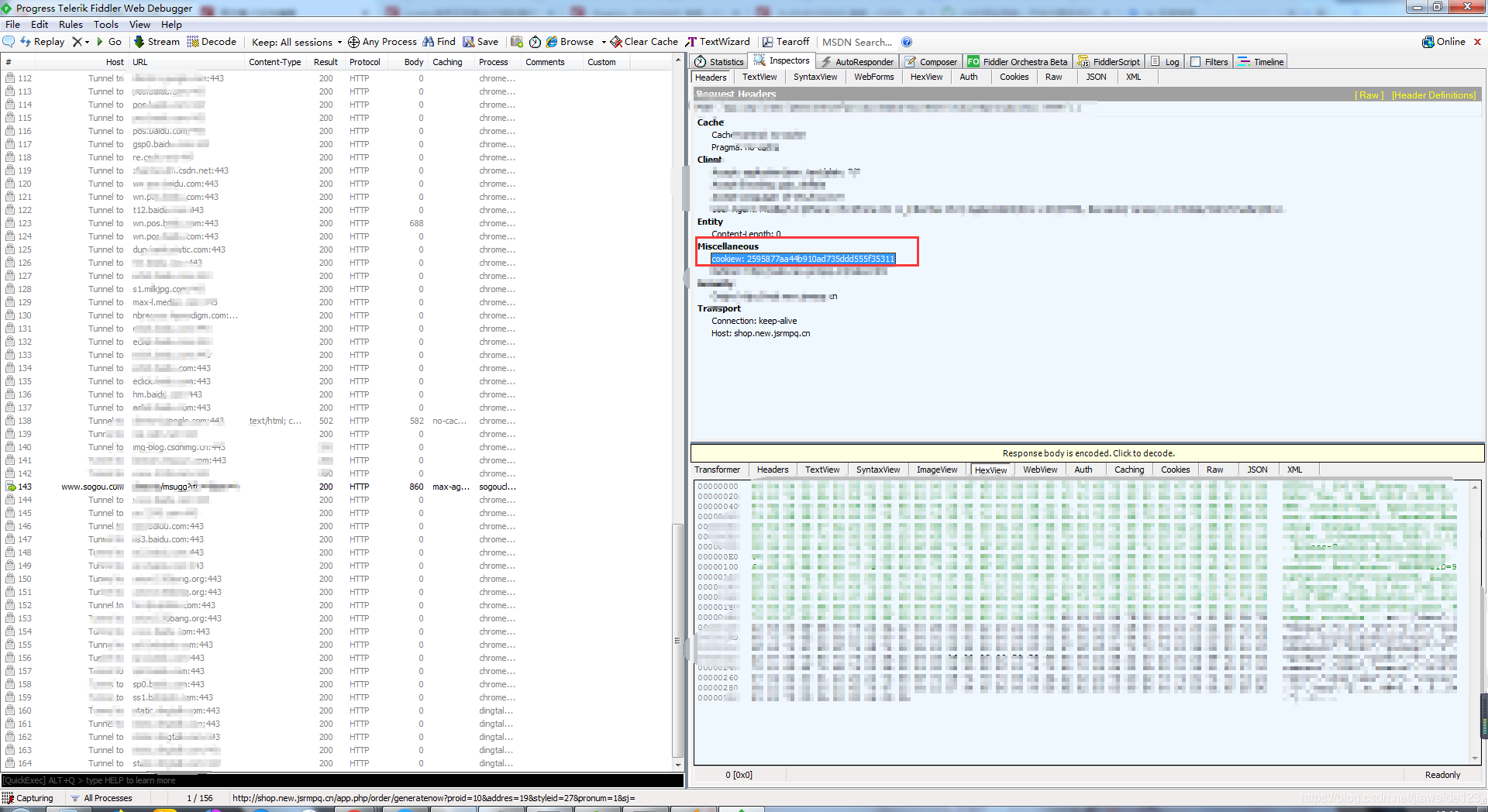This screenshot has height=812, width=1488.
Task: Open the File menu
Action: pyautogui.click(x=12, y=24)
